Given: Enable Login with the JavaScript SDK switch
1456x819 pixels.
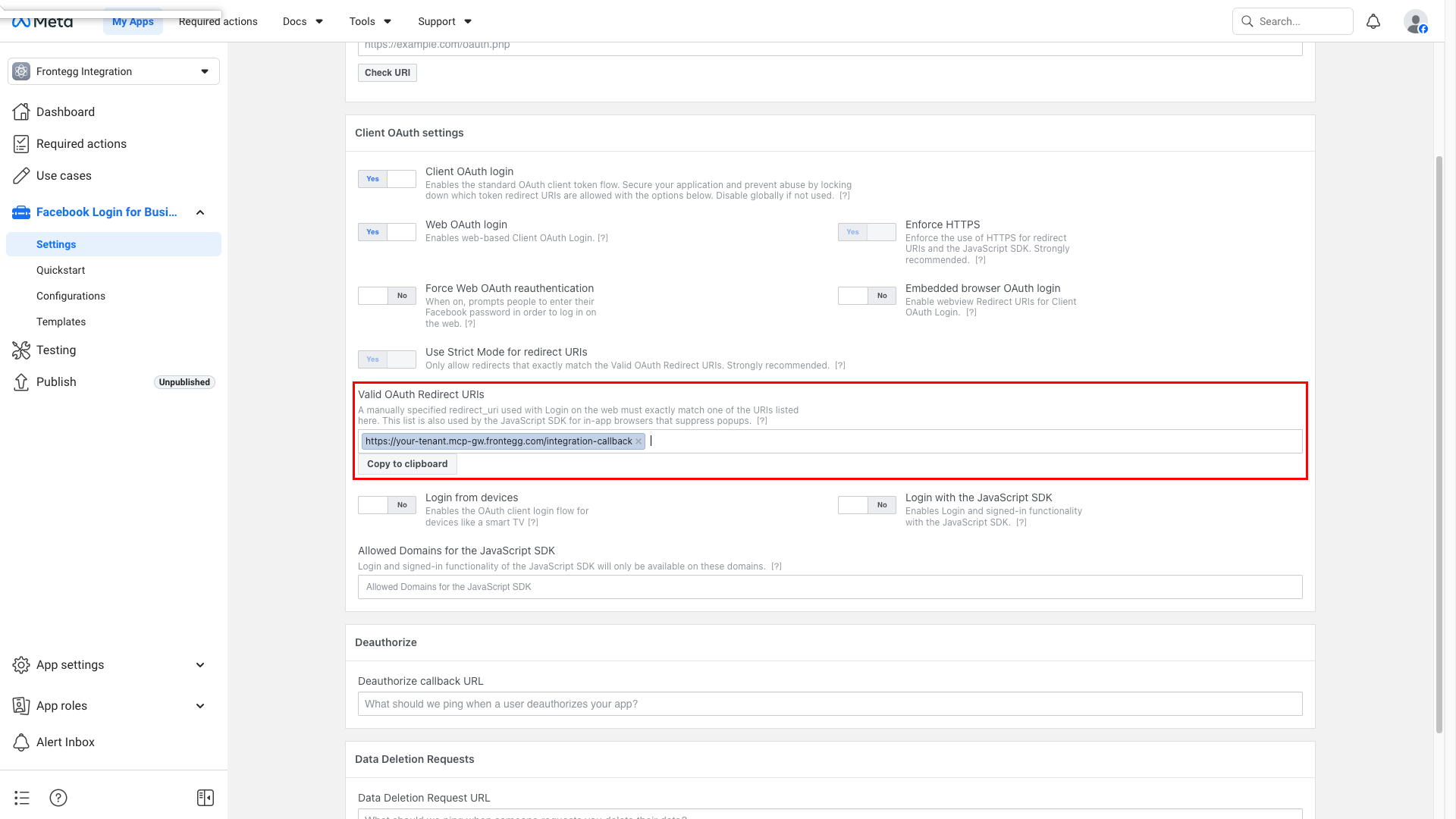Looking at the screenshot, I should click(867, 505).
